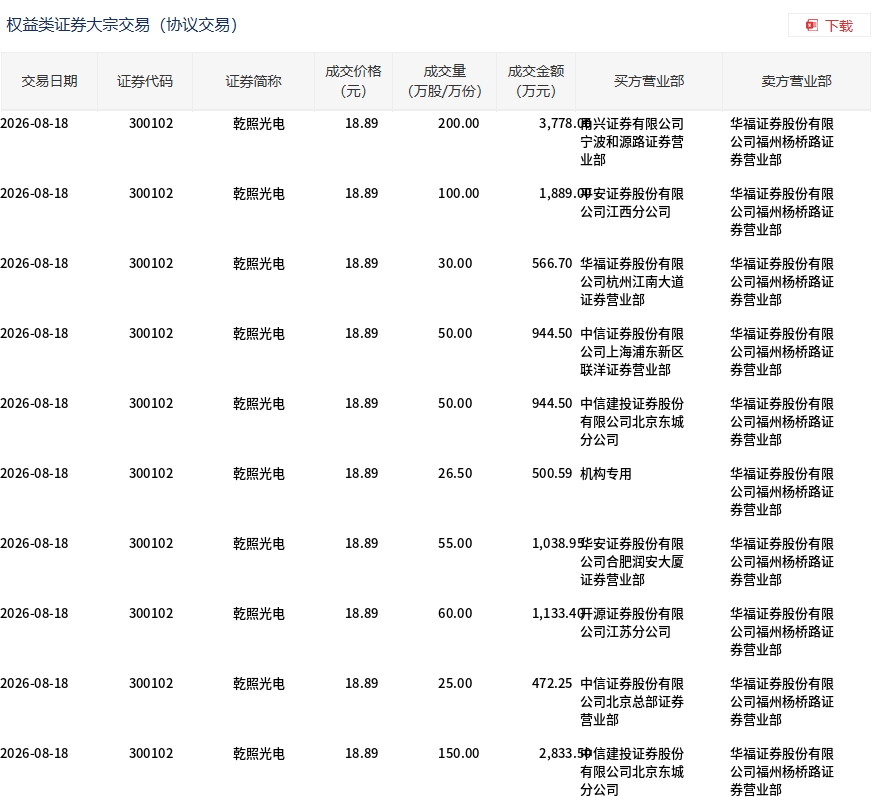
Task: Click the 证券代码 column header
Action: (x=145, y=81)
